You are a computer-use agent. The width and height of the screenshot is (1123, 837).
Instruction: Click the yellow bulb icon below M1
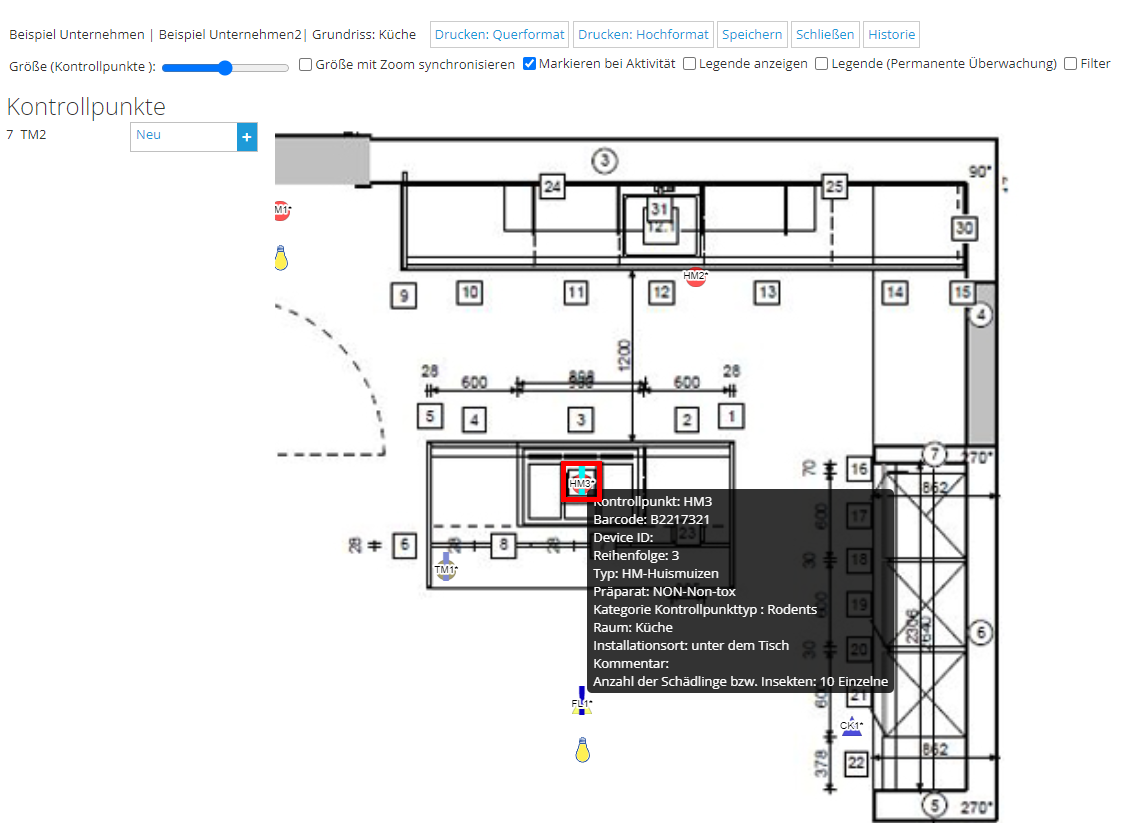(x=281, y=258)
